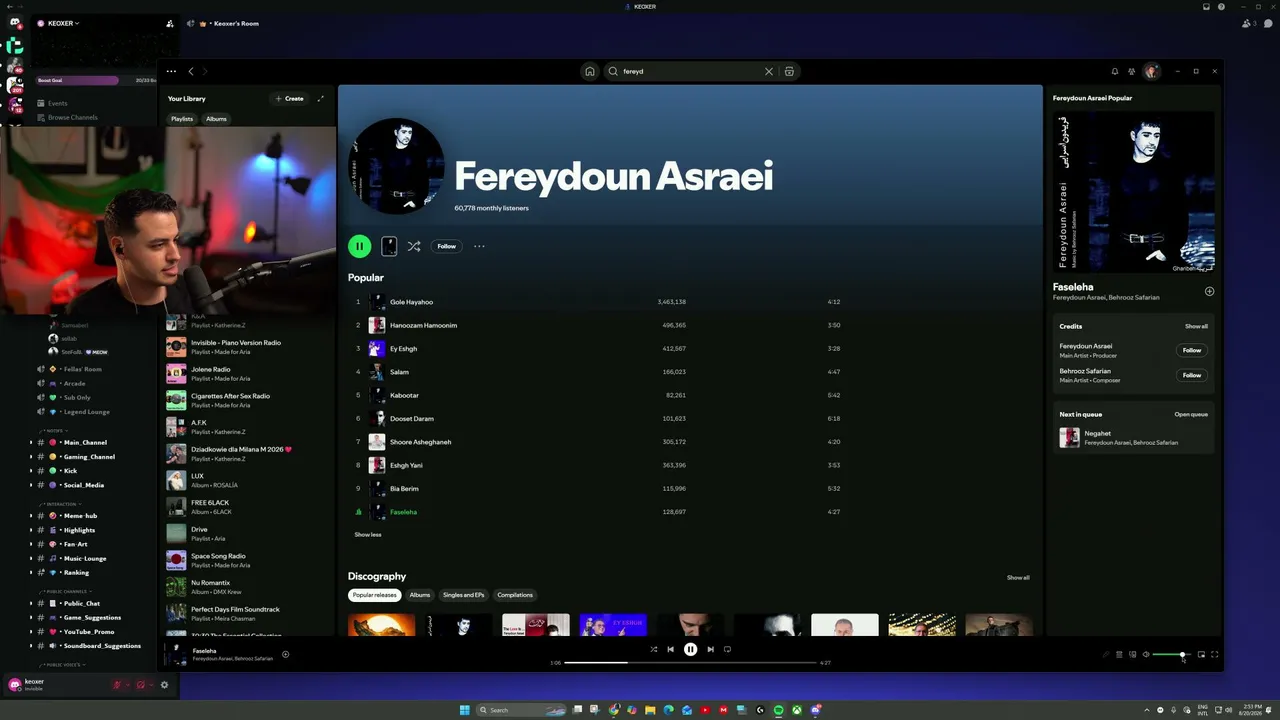
Task: Select the Playlists filter chip
Action: point(182,119)
